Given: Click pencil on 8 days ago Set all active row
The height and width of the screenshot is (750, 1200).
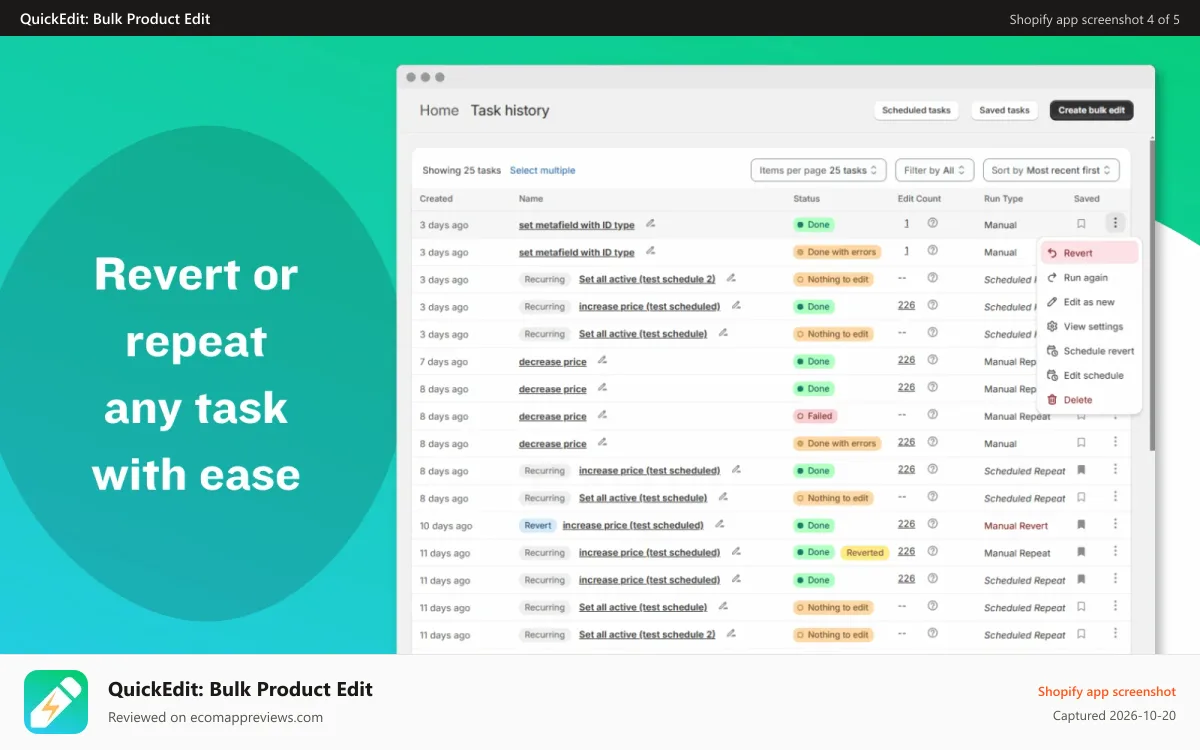Looking at the screenshot, I should click(723, 497).
